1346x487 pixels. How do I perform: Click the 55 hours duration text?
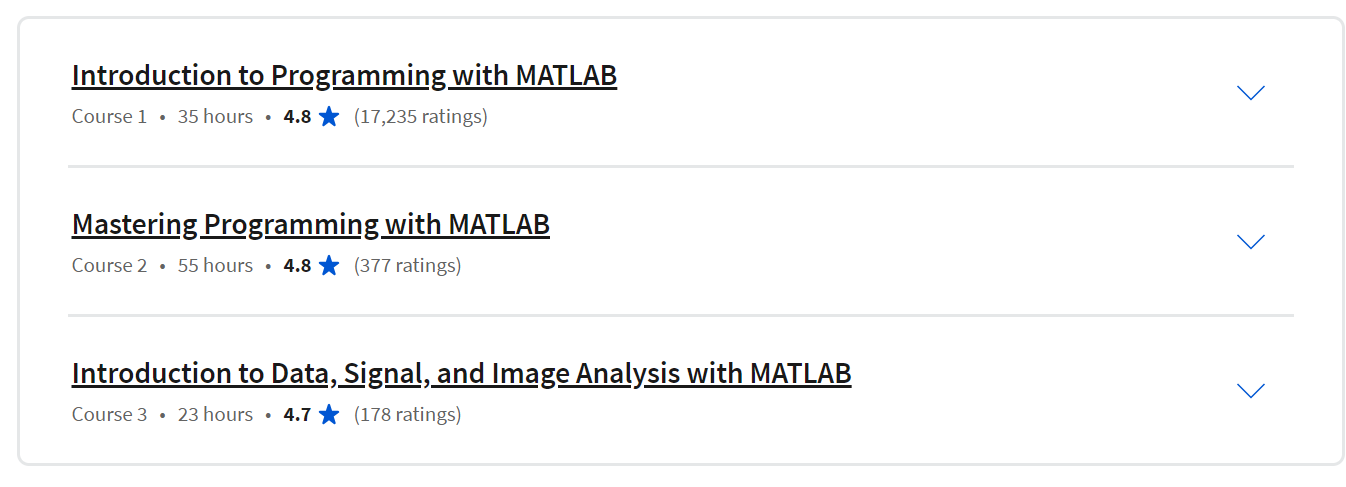point(215,266)
